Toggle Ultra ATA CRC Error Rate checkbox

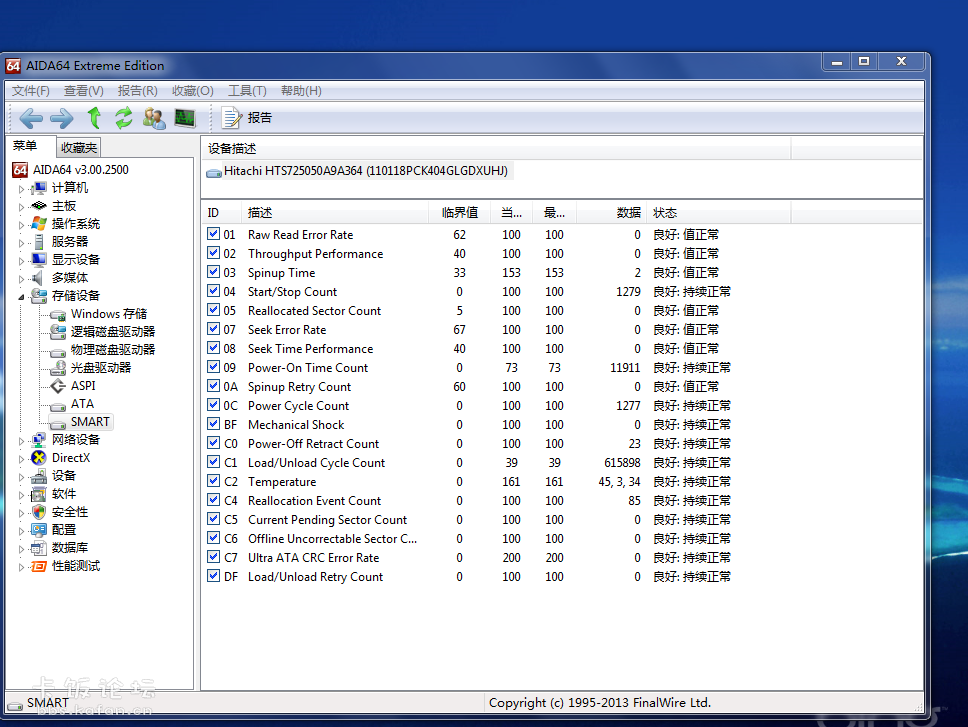(214, 557)
